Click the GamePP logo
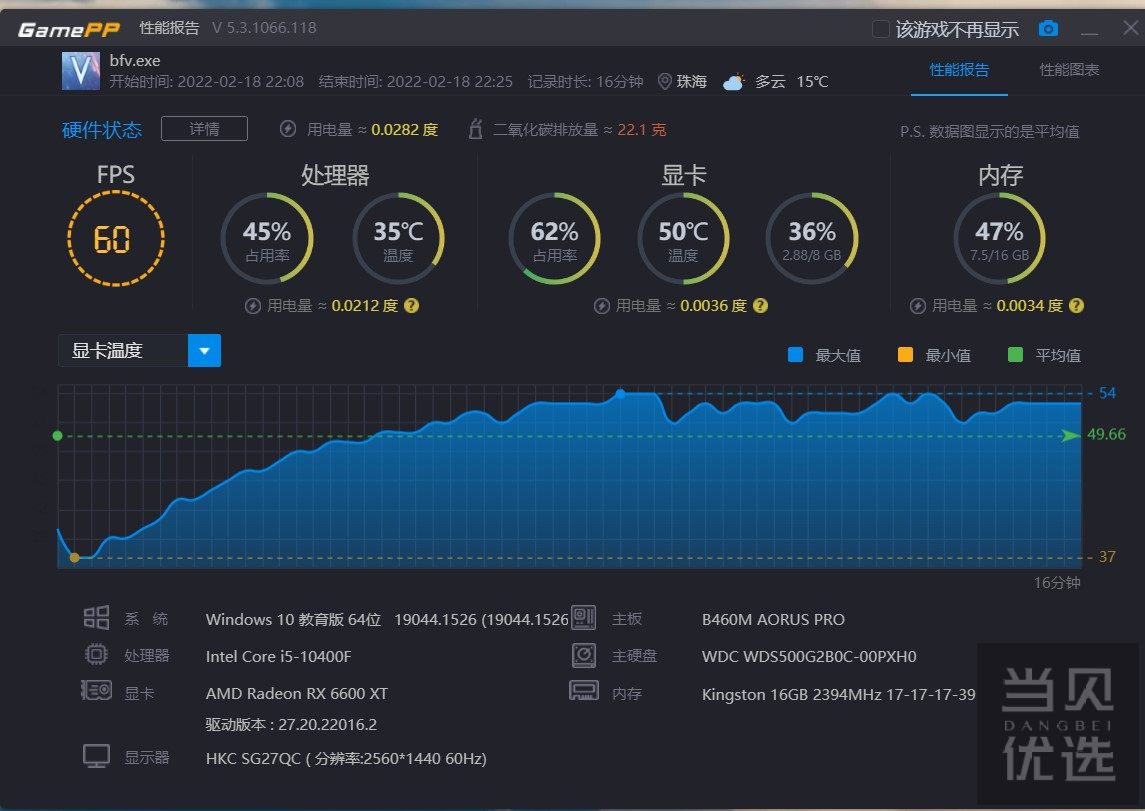Viewport: 1145px width, 811px height. pyautogui.click(x=69, y=29)
